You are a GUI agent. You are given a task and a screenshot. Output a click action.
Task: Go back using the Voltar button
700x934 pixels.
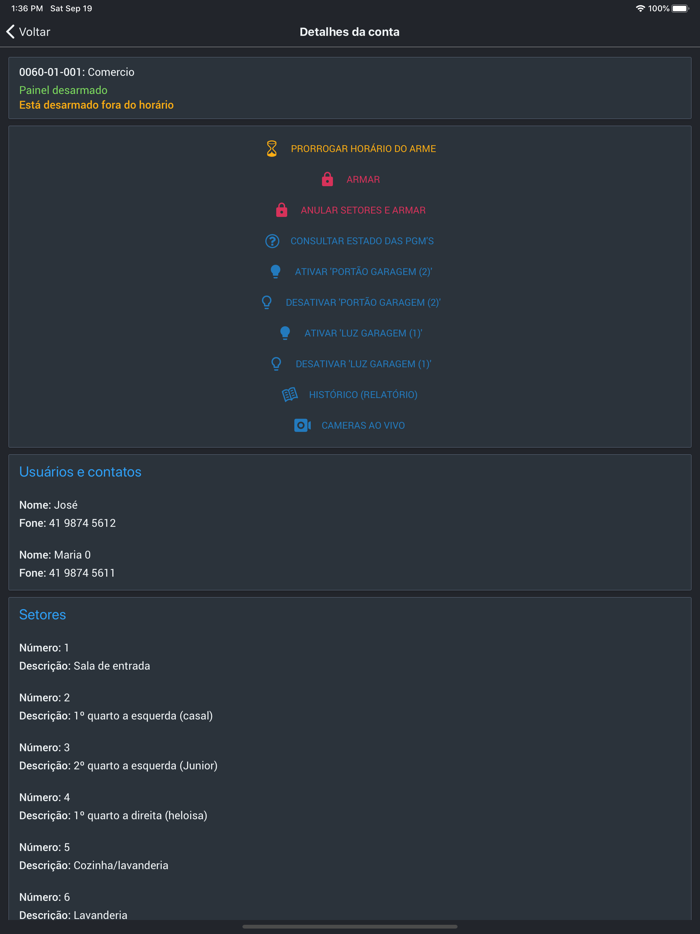tap(28, 32)
